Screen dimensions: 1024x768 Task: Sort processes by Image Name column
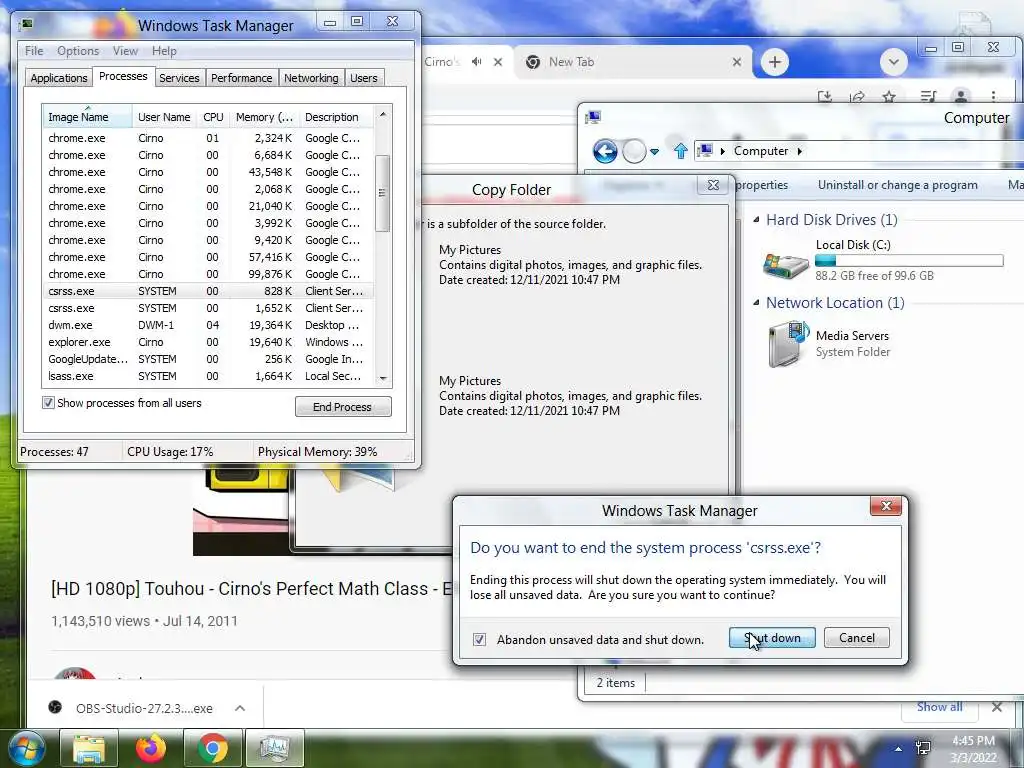tap(87, 117)
